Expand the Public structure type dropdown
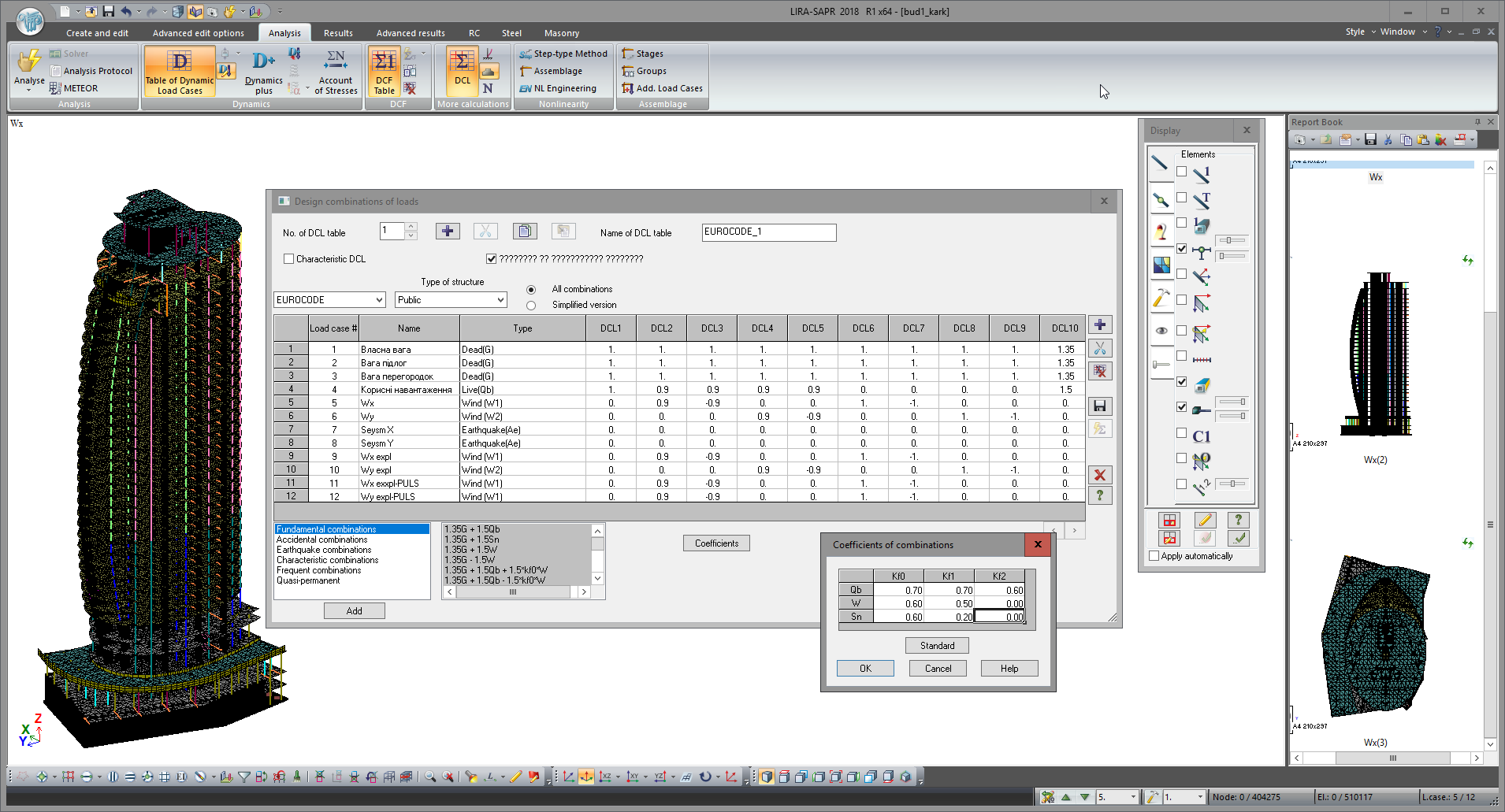This screenshot has width=1505, height=812. tap(500, 300)
